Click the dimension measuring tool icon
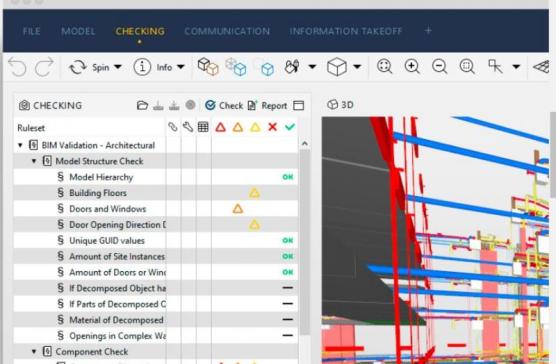The image size is (556, 364). (495, 66)
